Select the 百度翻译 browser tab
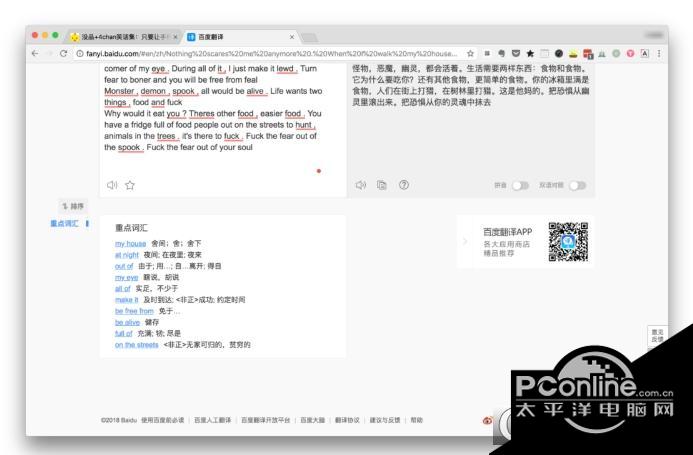Image resolution: width=693 pixels, height=455 pixels. 240,37
